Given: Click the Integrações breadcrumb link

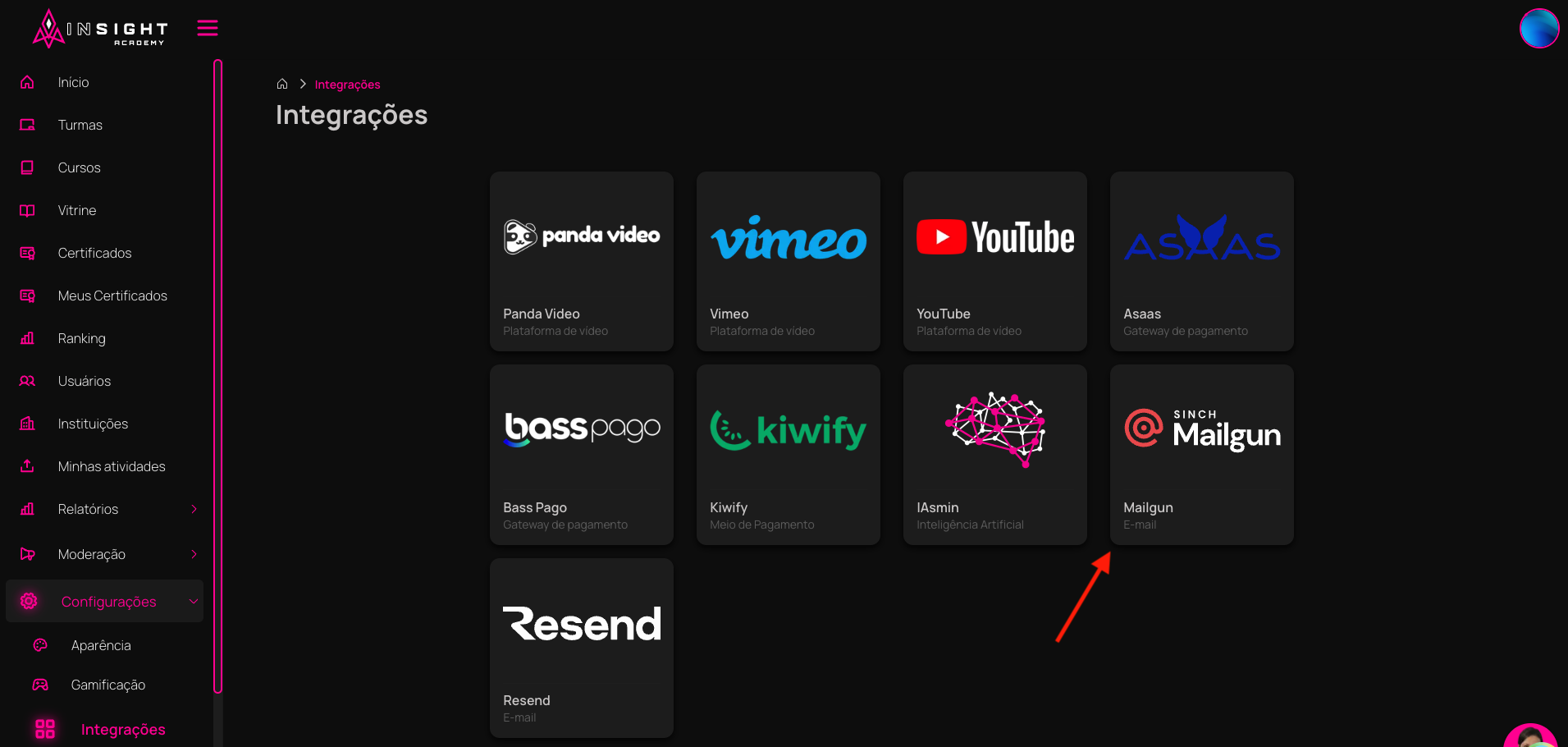Looking at the screenshot, I should click(348, 85).
